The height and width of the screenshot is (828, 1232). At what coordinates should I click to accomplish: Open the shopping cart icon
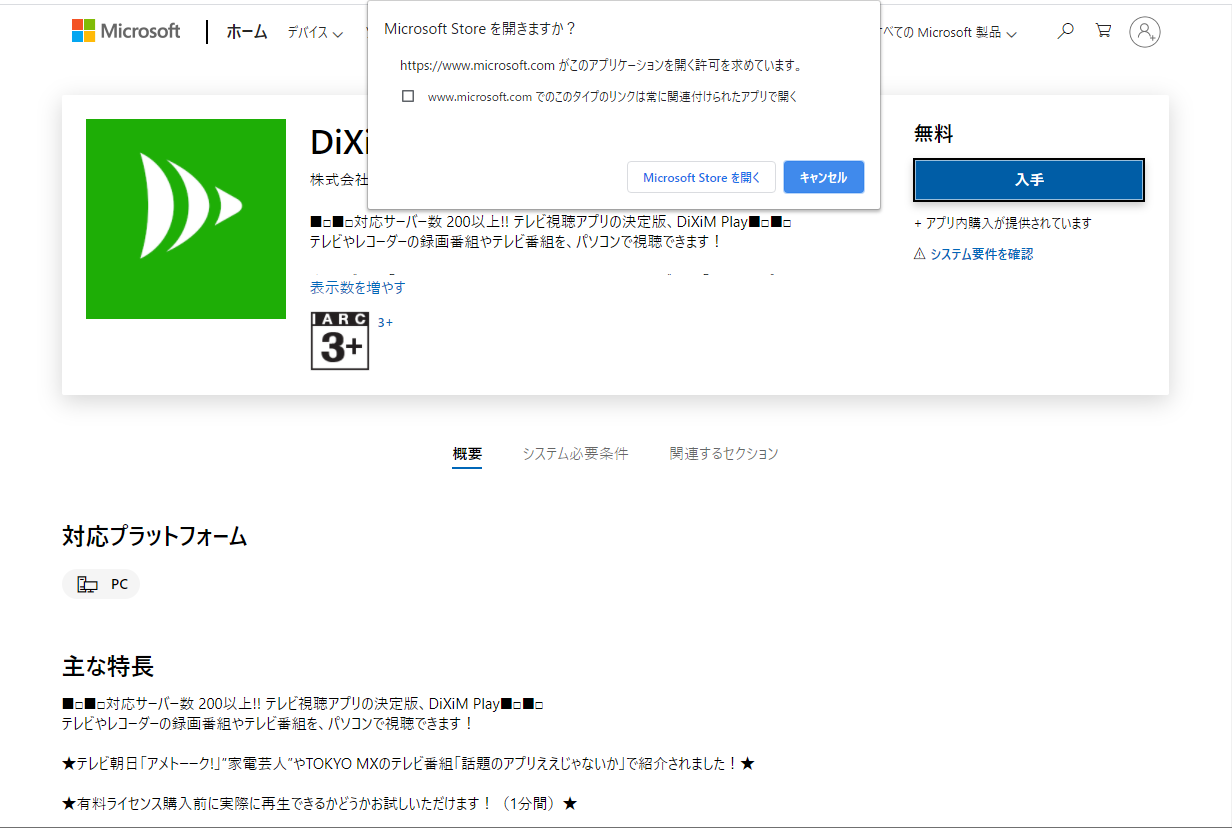pos(1103,31)
